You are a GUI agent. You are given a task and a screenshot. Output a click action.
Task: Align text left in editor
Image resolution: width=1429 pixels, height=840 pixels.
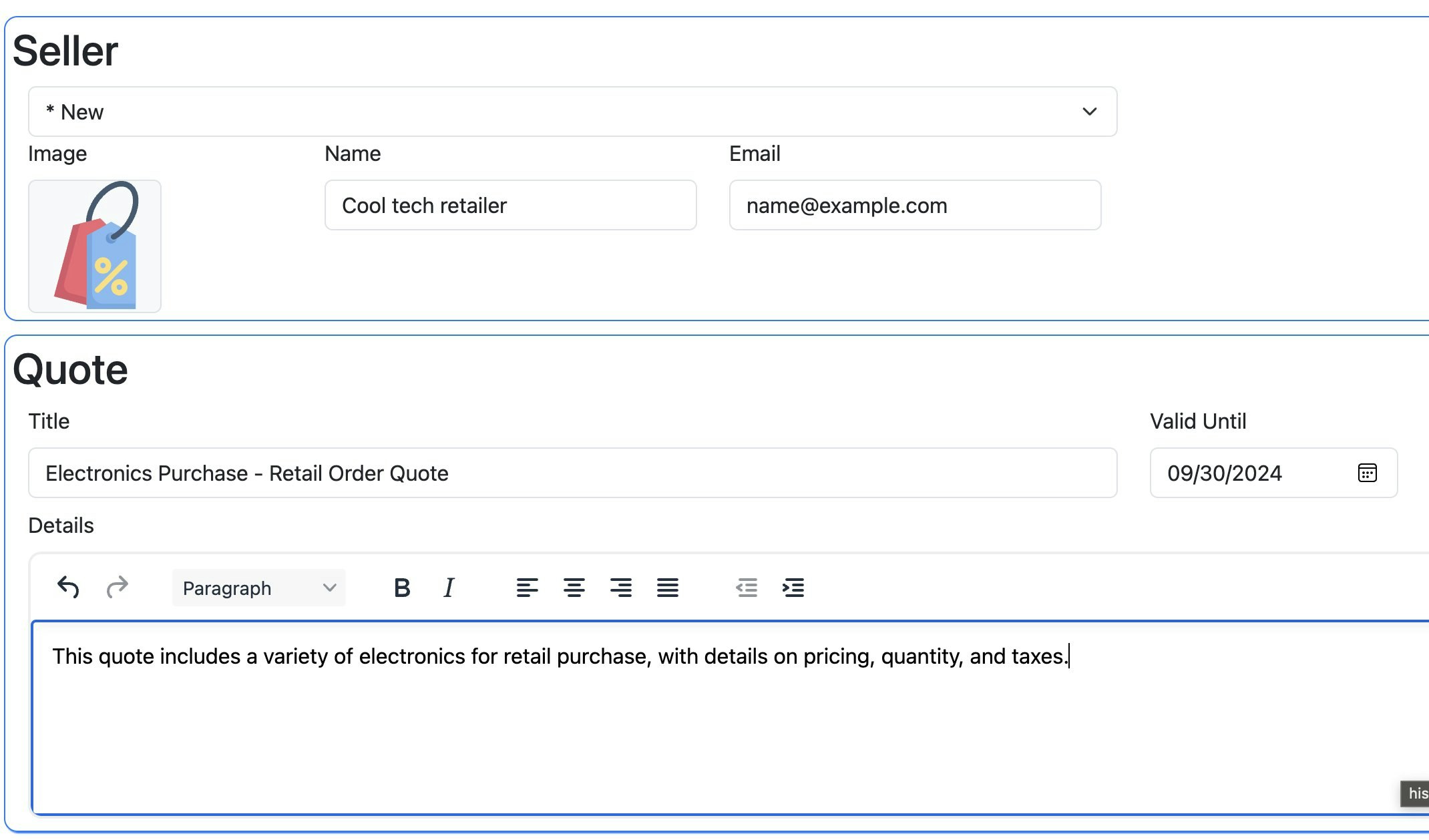click(x=527, y=588)
